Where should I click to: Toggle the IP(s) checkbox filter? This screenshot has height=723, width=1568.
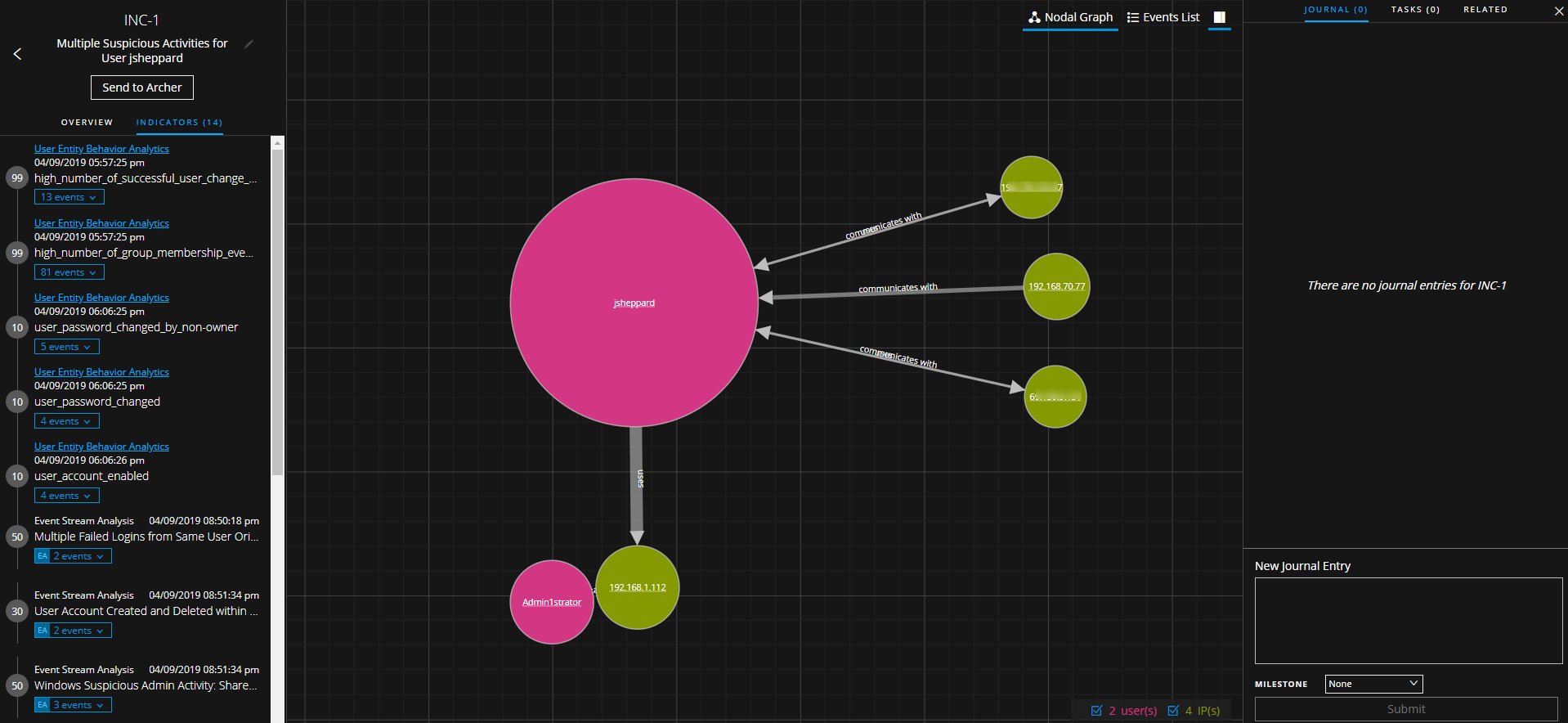[x=1173, y=711]
